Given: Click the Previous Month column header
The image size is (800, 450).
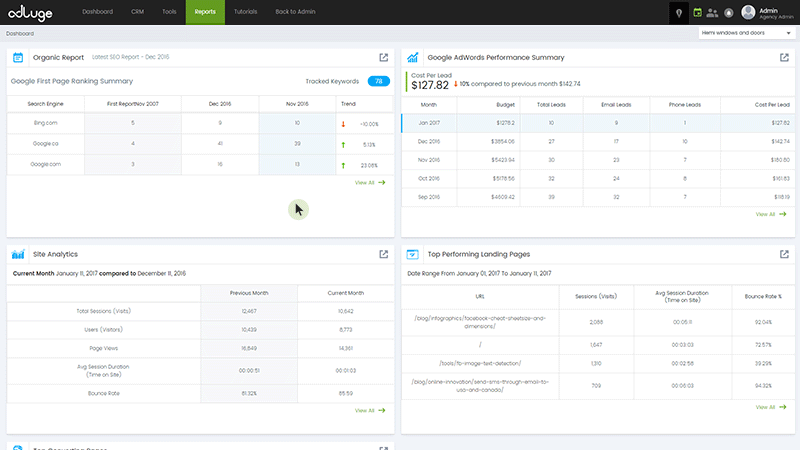Looking at the screenshot, I should pyautogui.click(x=249, y=293).
